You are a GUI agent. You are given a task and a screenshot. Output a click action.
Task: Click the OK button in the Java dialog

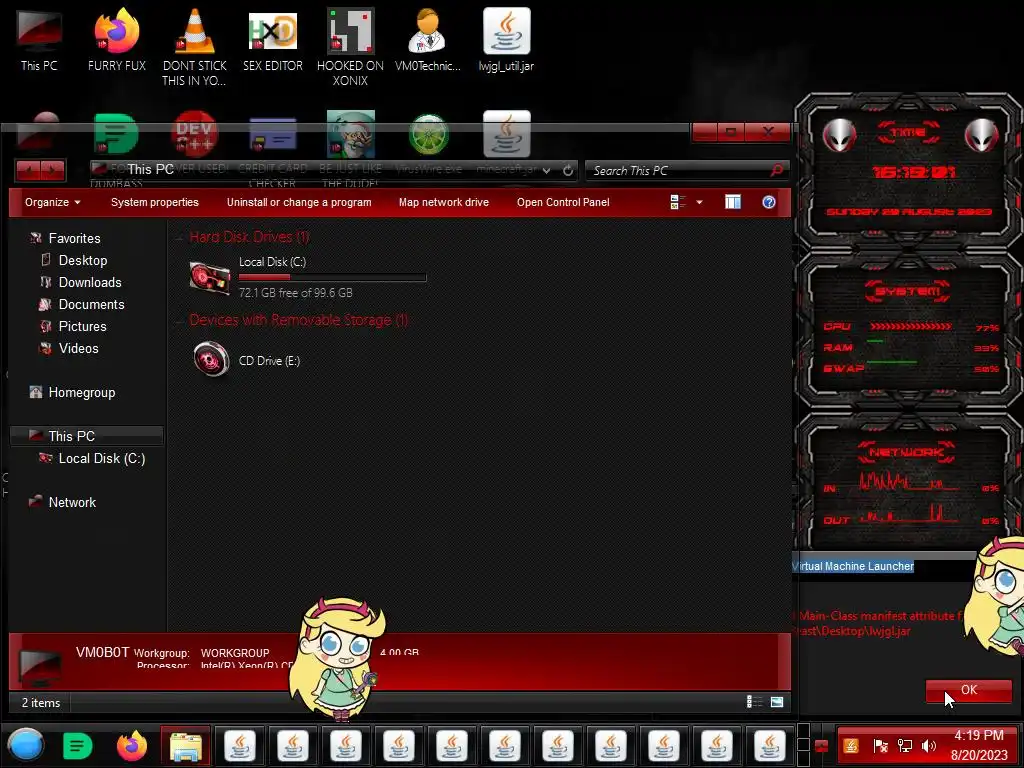pos(968,690)
